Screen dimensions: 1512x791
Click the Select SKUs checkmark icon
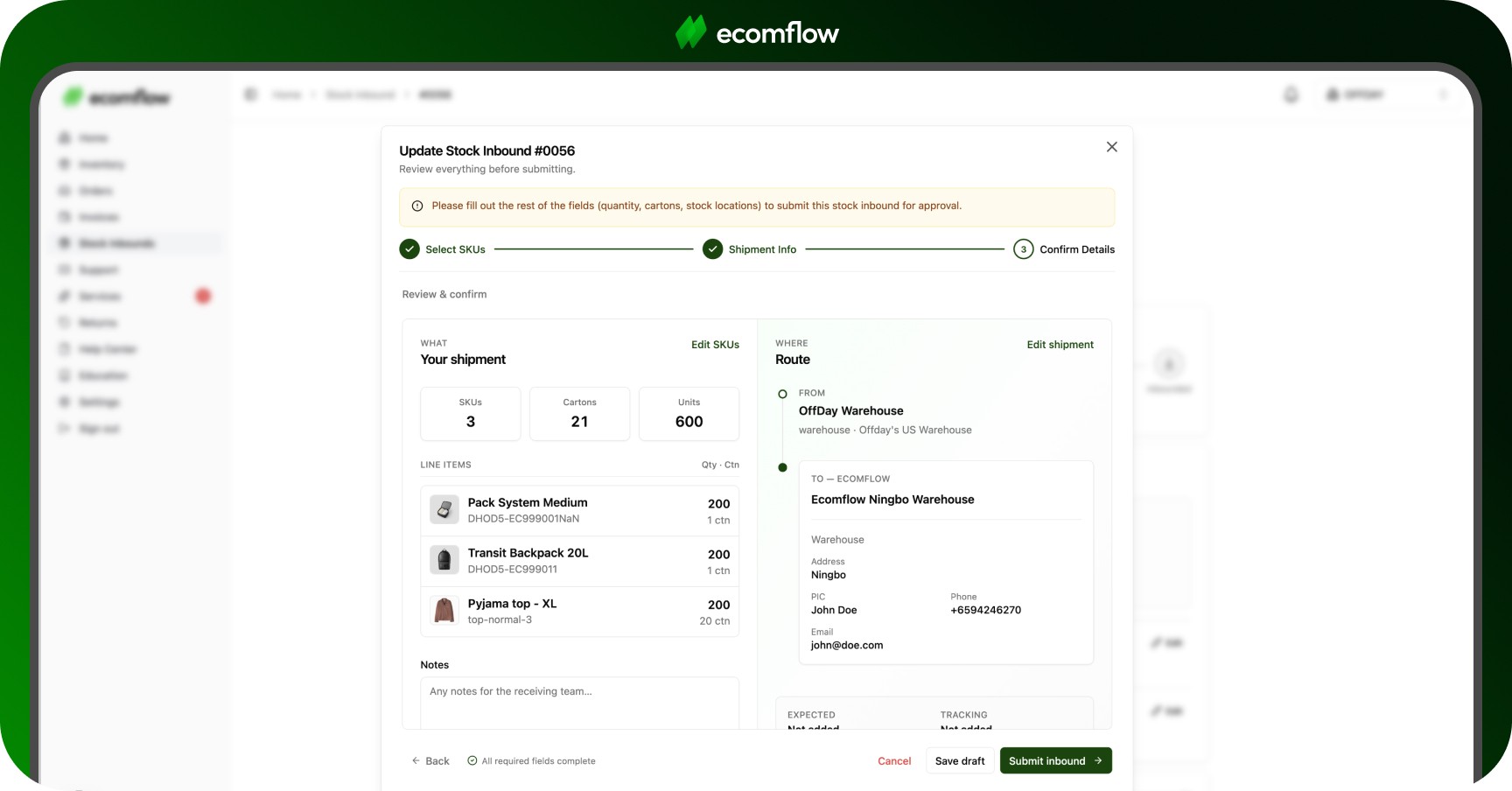(409, 249)
